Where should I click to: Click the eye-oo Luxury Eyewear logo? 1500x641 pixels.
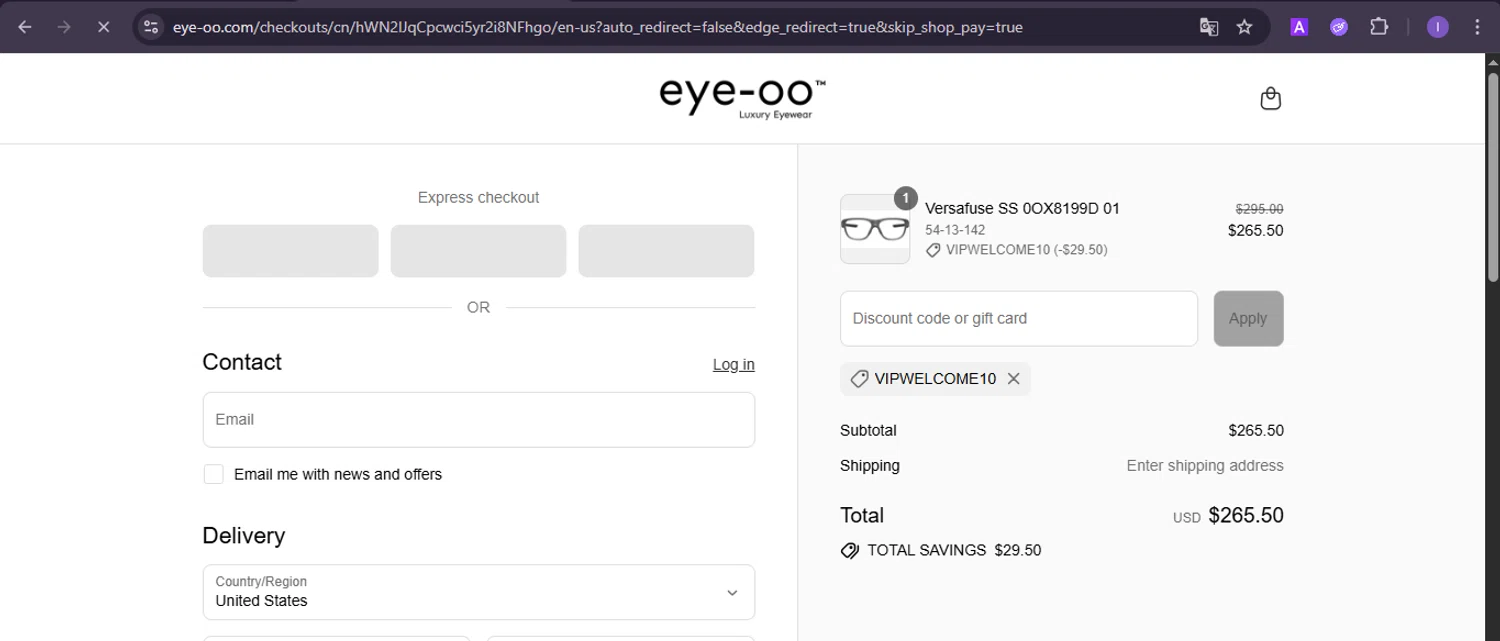(x=742, y=98)
